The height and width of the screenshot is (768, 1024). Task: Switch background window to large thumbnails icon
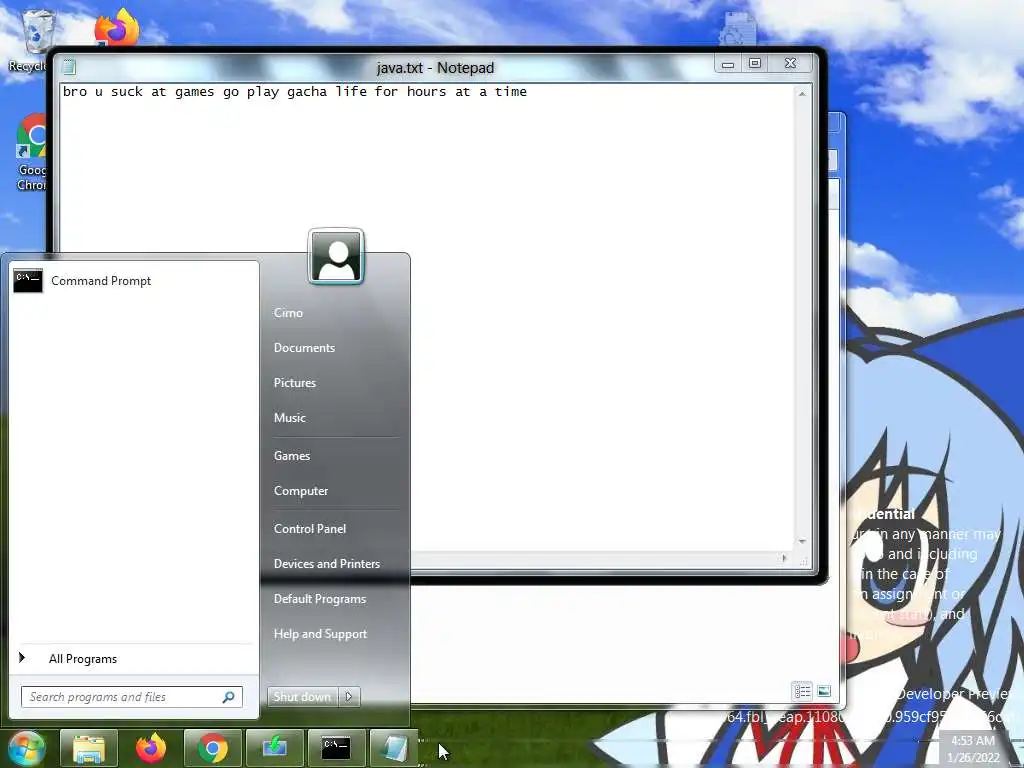(x=824, y=690)
